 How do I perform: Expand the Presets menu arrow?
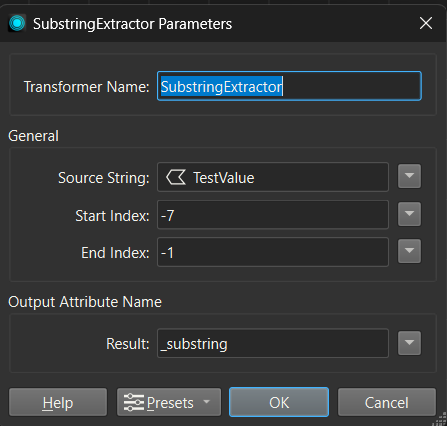(x=207, y=402)
